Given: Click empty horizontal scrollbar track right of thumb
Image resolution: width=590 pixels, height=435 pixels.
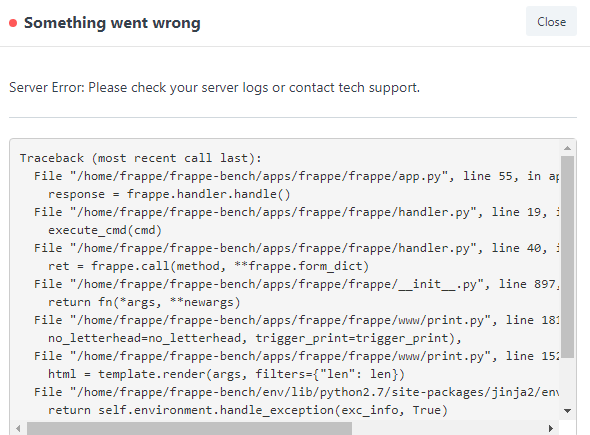Looking at the screenshot, I should (x=448, y=428).
